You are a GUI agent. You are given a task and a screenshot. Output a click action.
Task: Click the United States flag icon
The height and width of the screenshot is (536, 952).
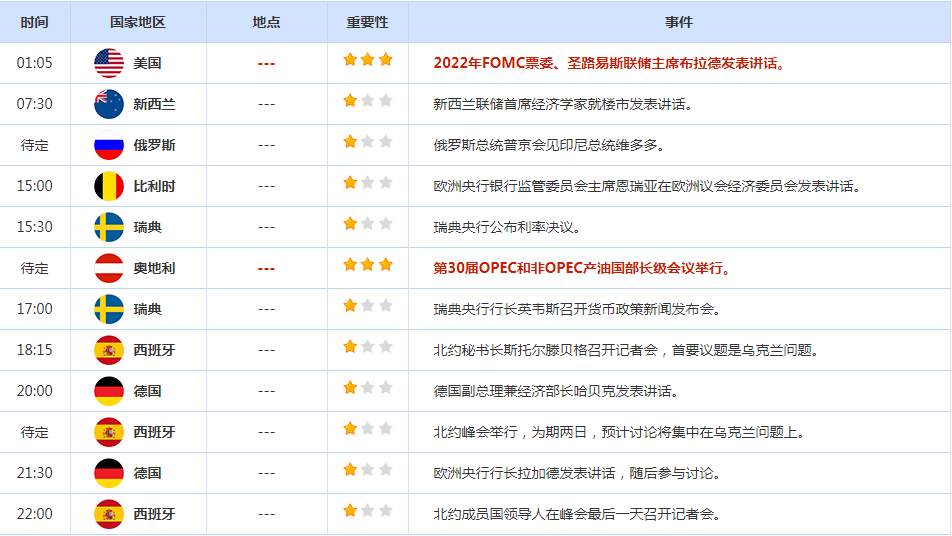tap(109, 63)
